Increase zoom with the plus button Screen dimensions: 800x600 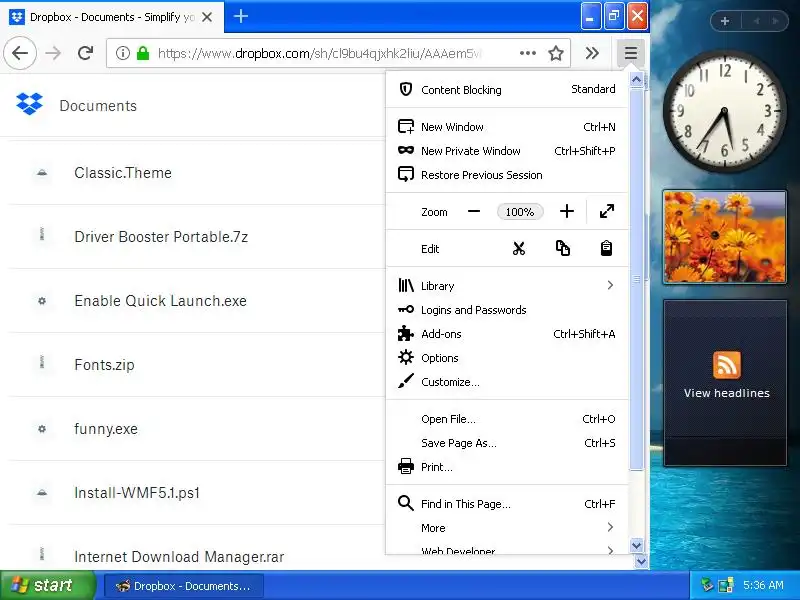coord(567,211)
